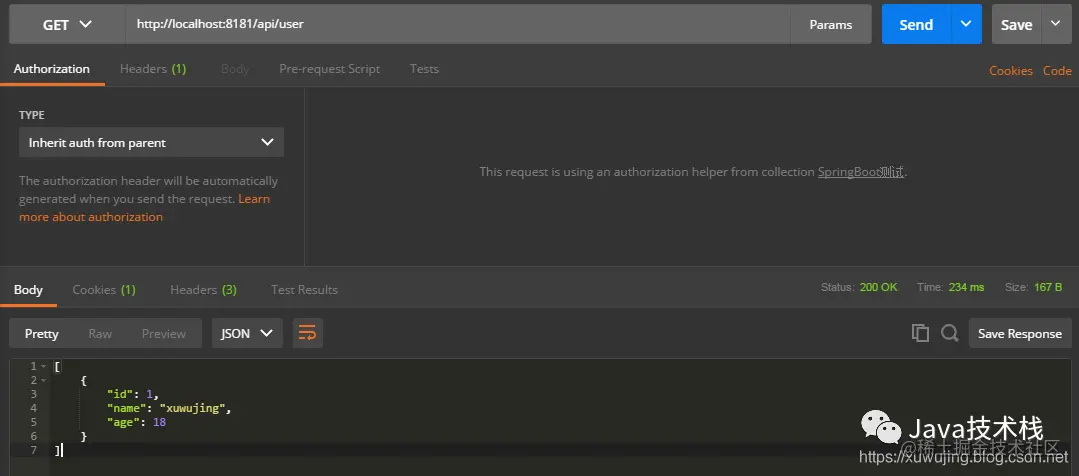Open the response Cookies (1) tab
Image resolution: width=1079 pixels, height=476 pixels.
(x=104, y=290)
